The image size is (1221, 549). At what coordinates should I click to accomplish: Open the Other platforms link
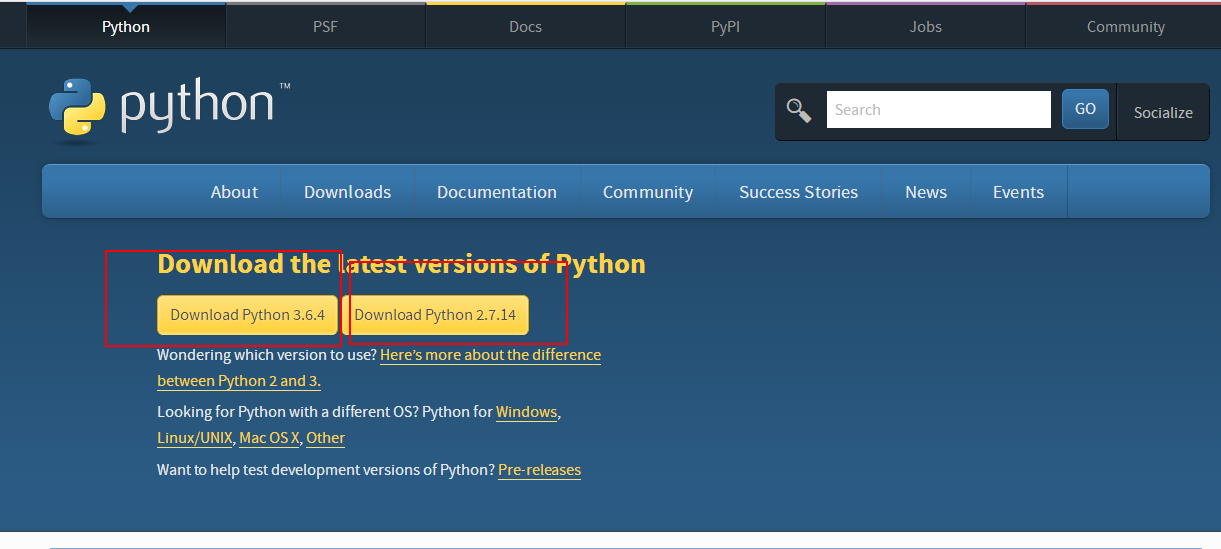[x=325, y=438]
